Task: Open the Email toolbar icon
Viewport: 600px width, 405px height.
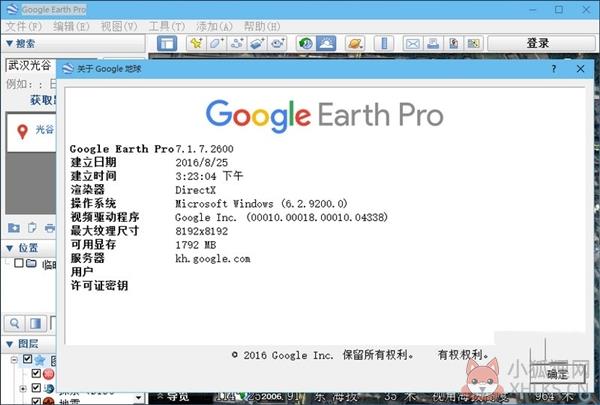Action: tap(412, 44)
